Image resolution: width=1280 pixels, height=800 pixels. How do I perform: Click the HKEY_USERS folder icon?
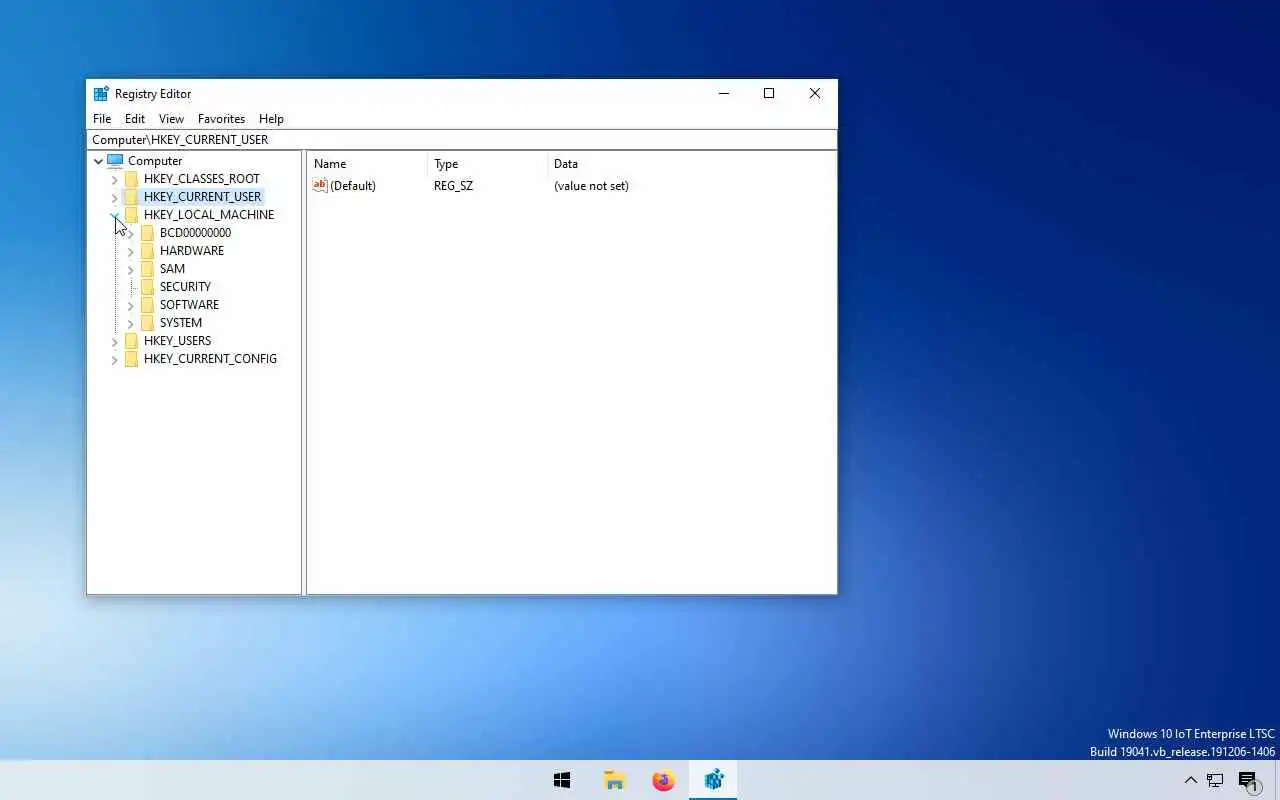point(131,341)
